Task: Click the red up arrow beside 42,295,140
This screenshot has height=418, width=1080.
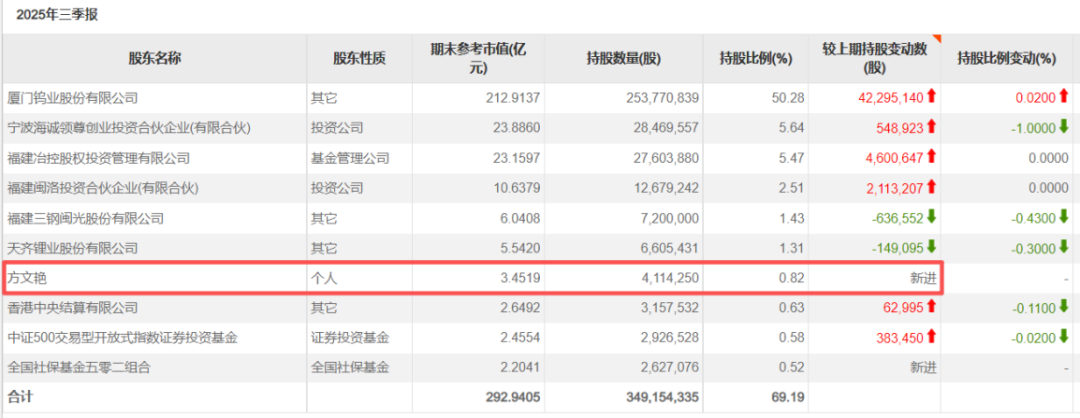Action: coord(931,97)
